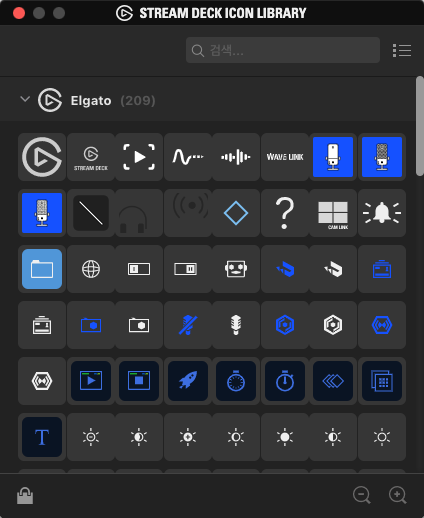Choose the blue folder-with-hexagon icon
This screenshot has height=518, width=424.
pyautogui.click(x=91, y=325)
